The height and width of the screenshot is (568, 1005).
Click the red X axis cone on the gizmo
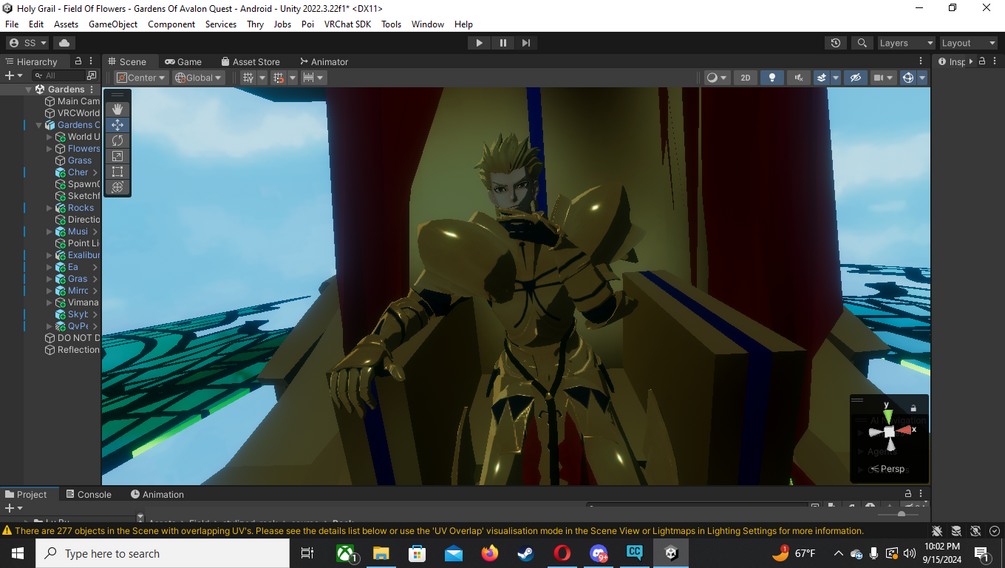(x=906, y=430)
